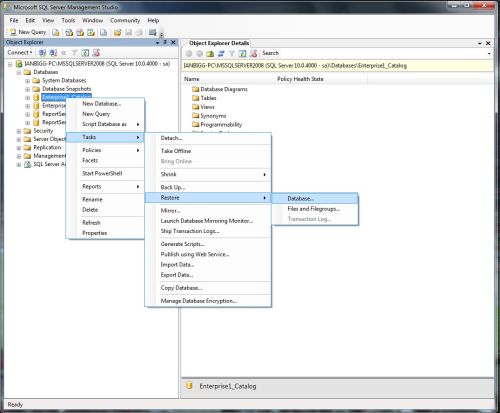The height and width of the screenshot is (413, 500).
Task: Open the Tools menu
Action: (x=68, y=20)
